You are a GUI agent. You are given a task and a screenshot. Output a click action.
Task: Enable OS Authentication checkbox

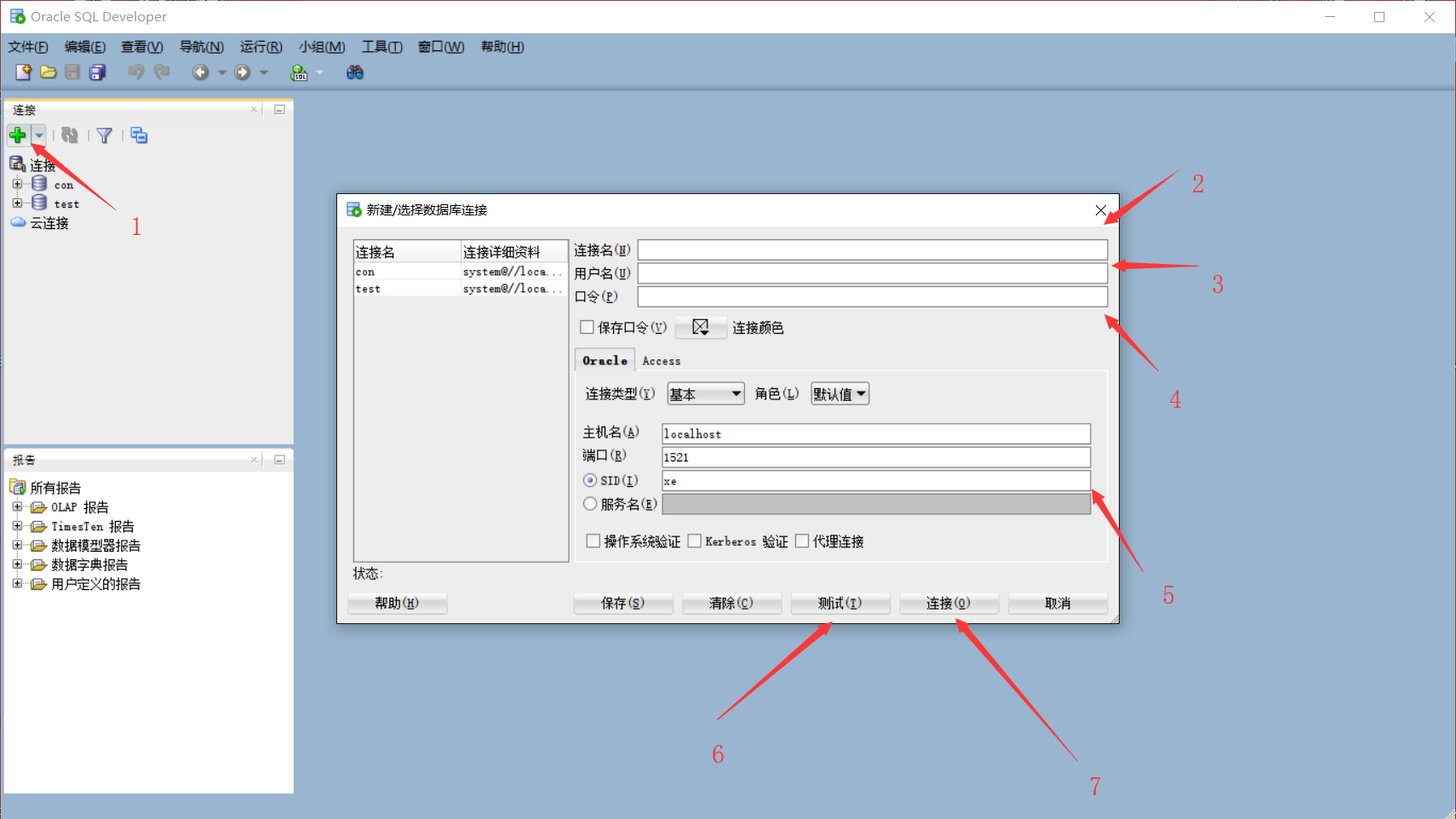(593, 541)
